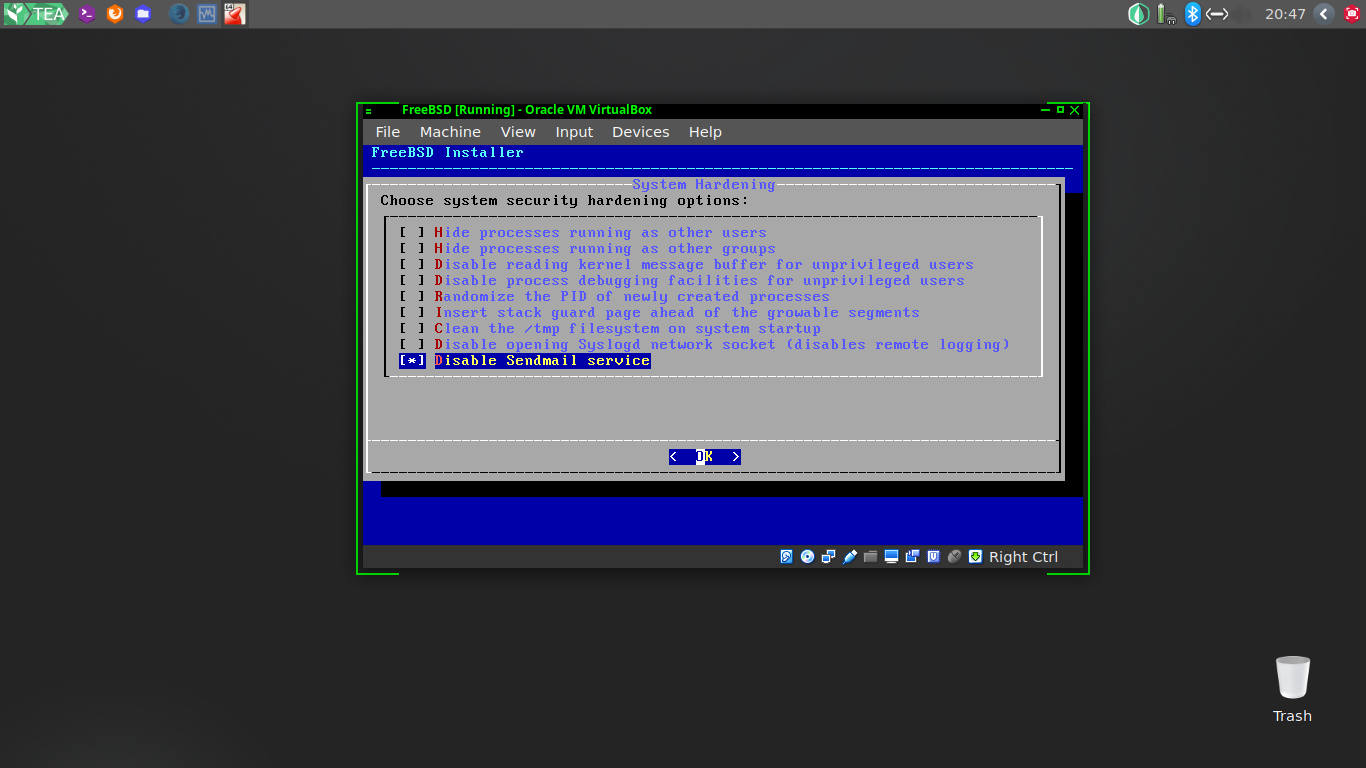Image resolution: width=1366 pixels, height=768 pixels.
Task: Open the VirtualBox window menu icon
Action: (368, 111)
